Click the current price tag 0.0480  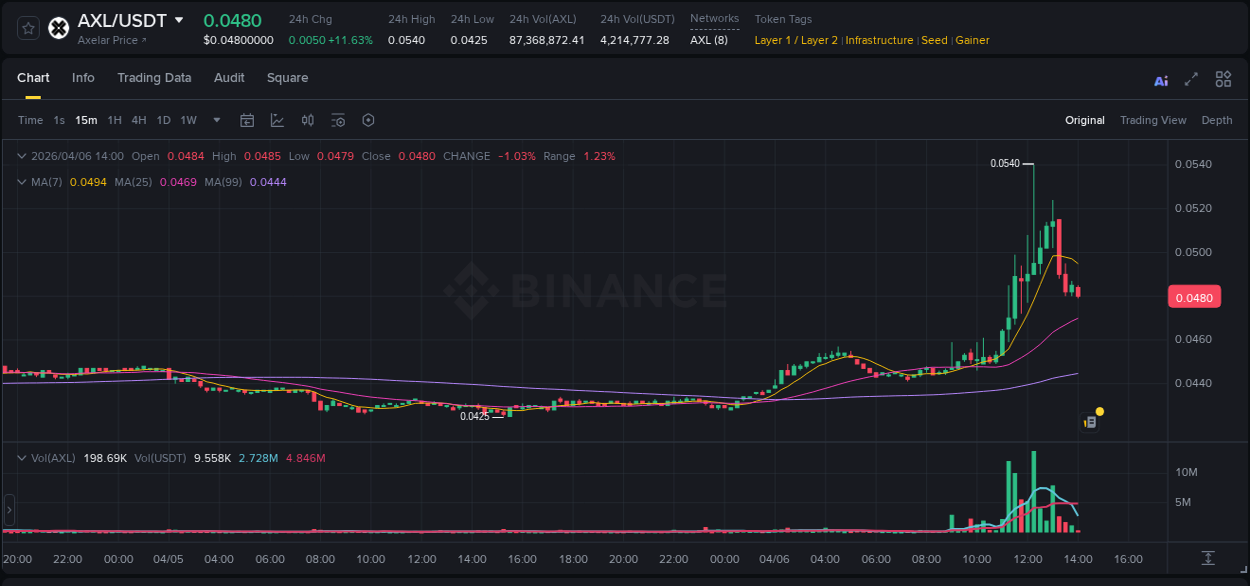(x=1194, y=297)
